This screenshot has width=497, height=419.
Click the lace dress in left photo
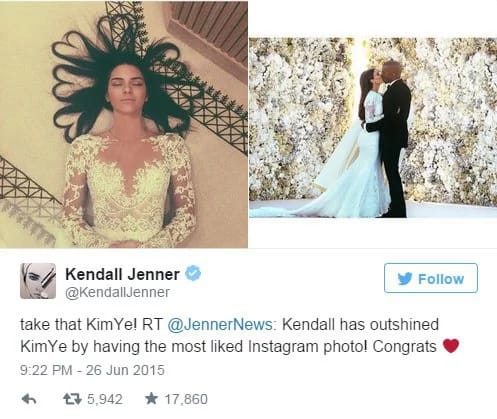tap(129, 192)
